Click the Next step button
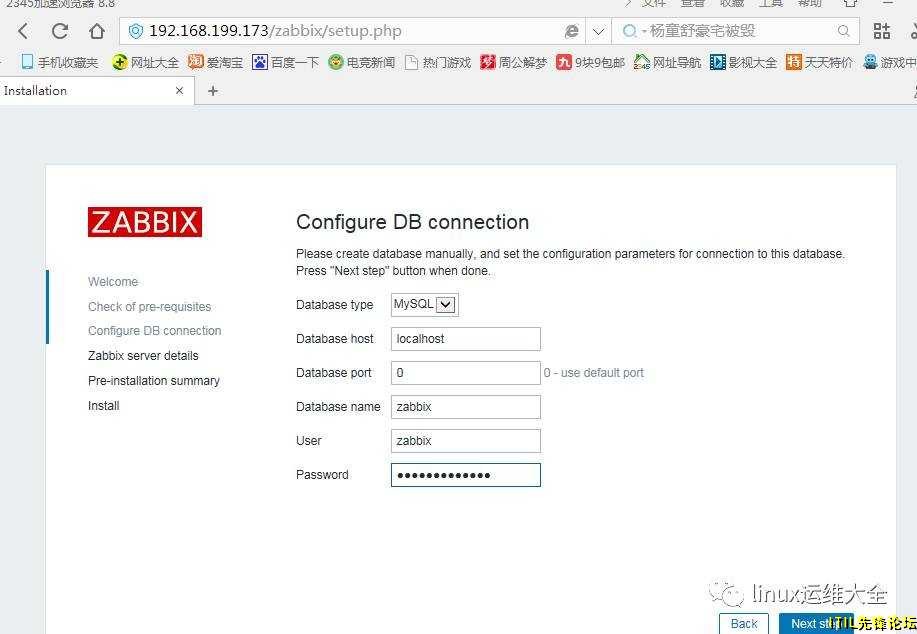 click(x=816, y=623)
